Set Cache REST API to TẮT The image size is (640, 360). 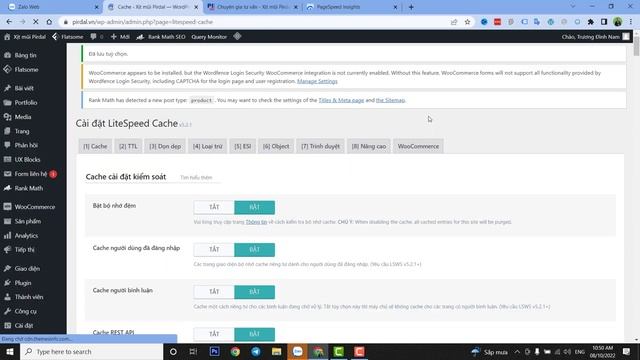point(214,334)
